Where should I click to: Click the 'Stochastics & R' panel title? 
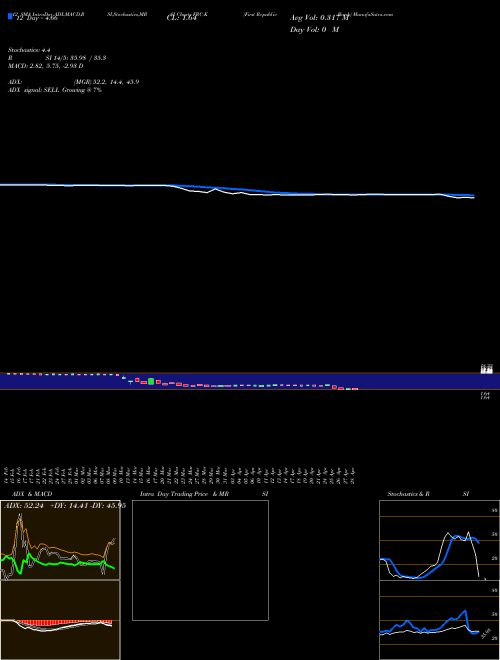[408, 494]
